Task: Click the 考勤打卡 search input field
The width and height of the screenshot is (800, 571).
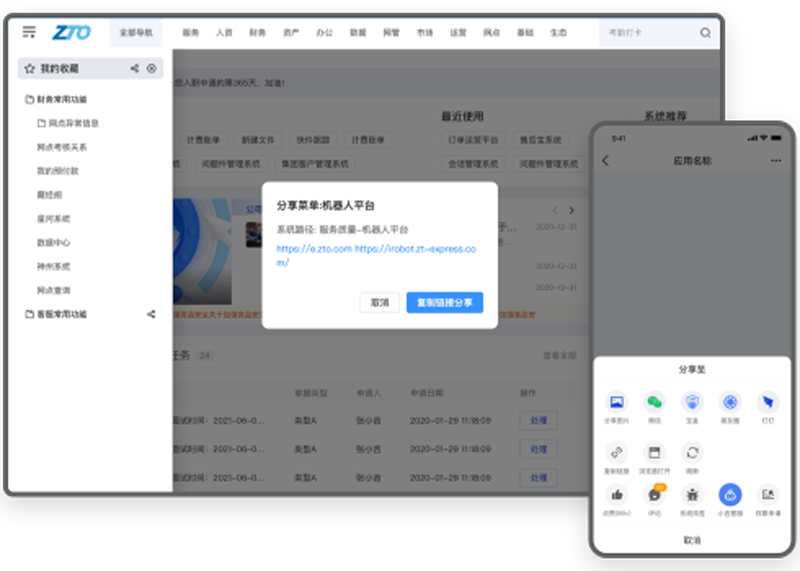Action: pos(650,33)
